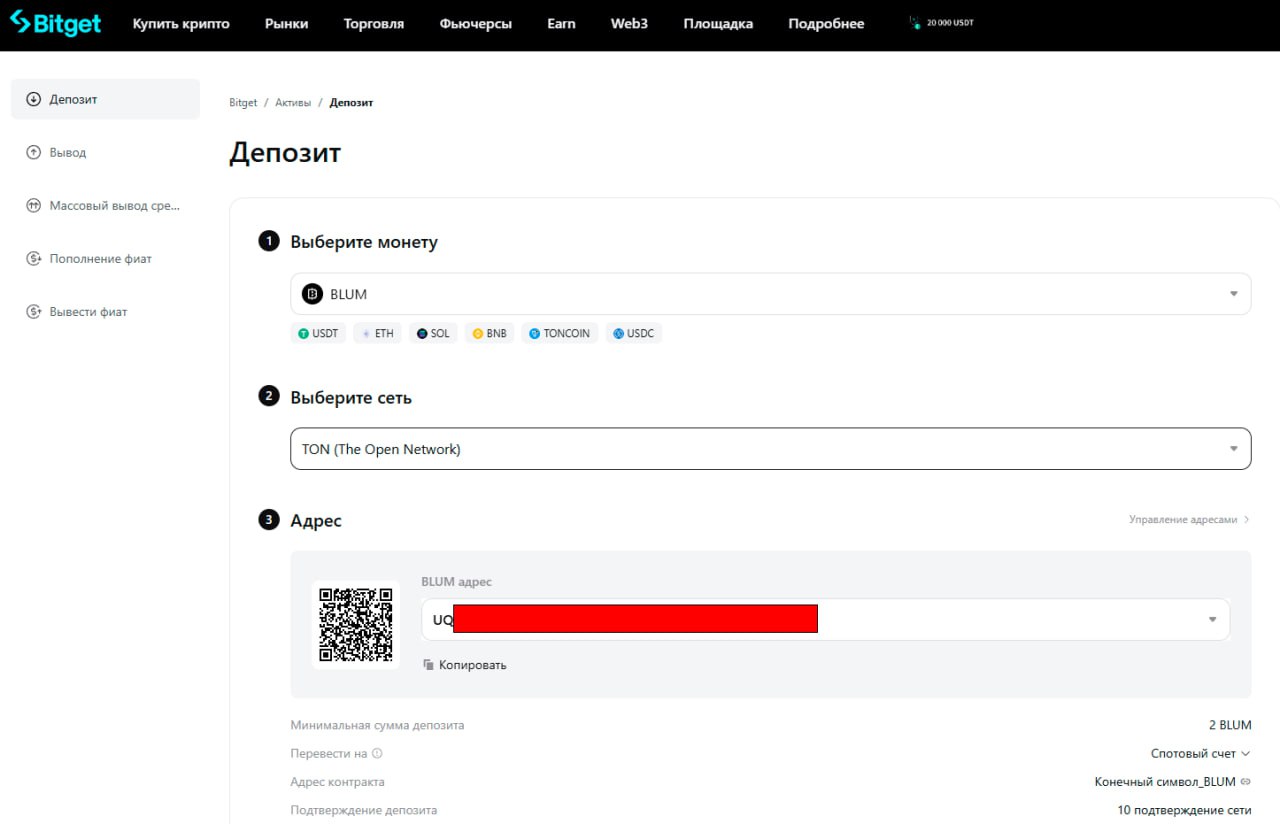The image size is (1280, 824).
Task: Choose the BNB quick coin chip
Action: click(x=490, y=333)
